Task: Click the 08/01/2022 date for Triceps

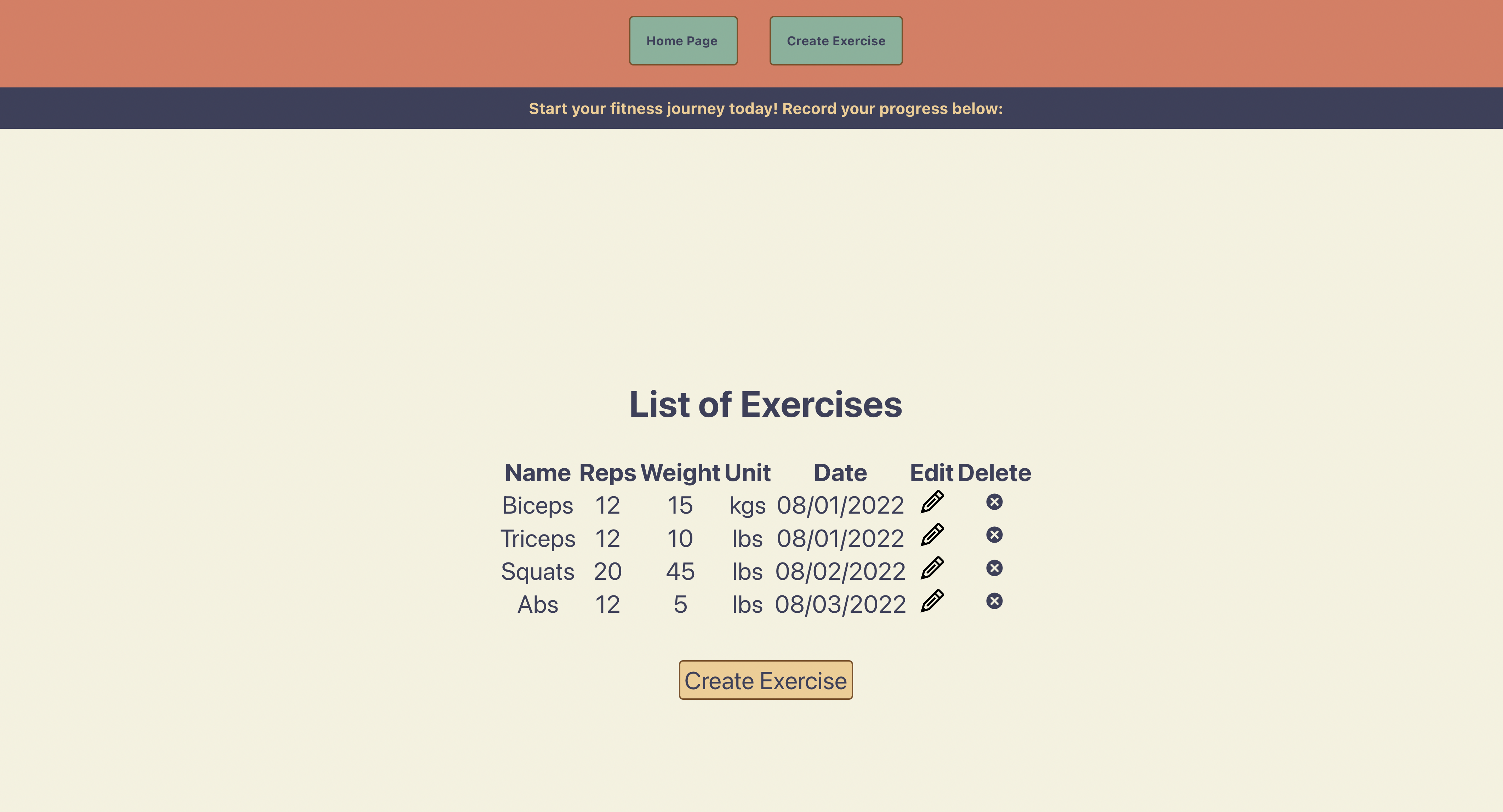Action: pos(840,539)
